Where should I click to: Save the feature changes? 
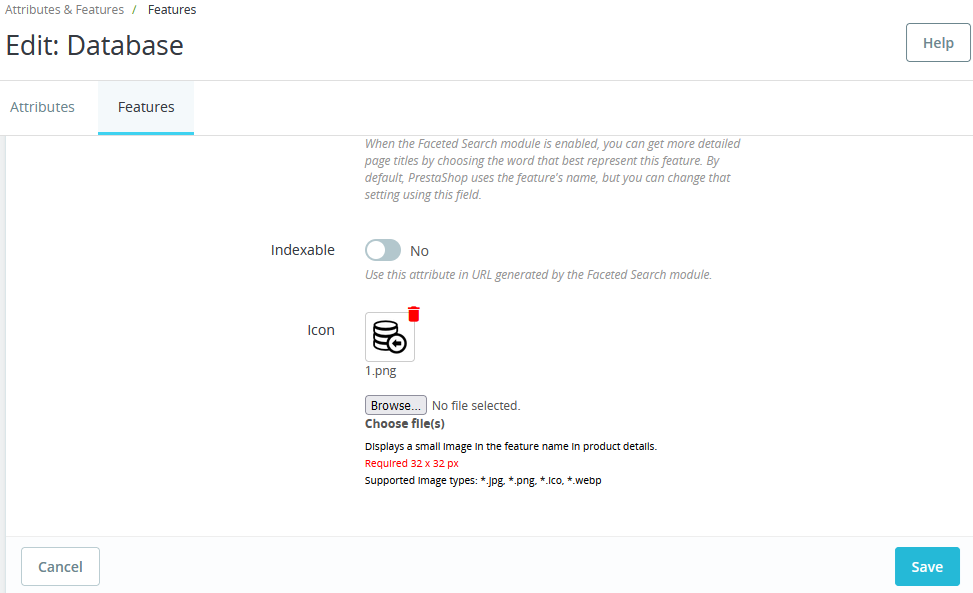click(x=927, y=566)
